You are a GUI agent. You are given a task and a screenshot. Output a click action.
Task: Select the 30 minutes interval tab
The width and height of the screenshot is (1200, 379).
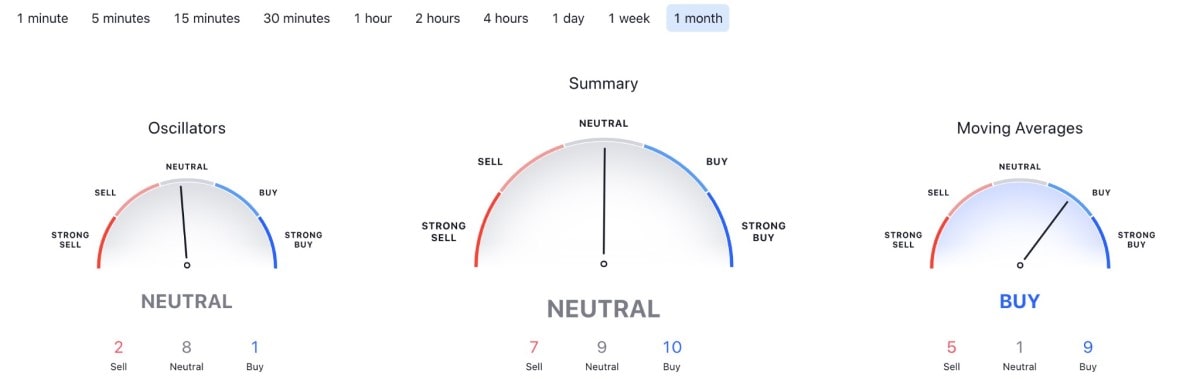pos(297,18)
